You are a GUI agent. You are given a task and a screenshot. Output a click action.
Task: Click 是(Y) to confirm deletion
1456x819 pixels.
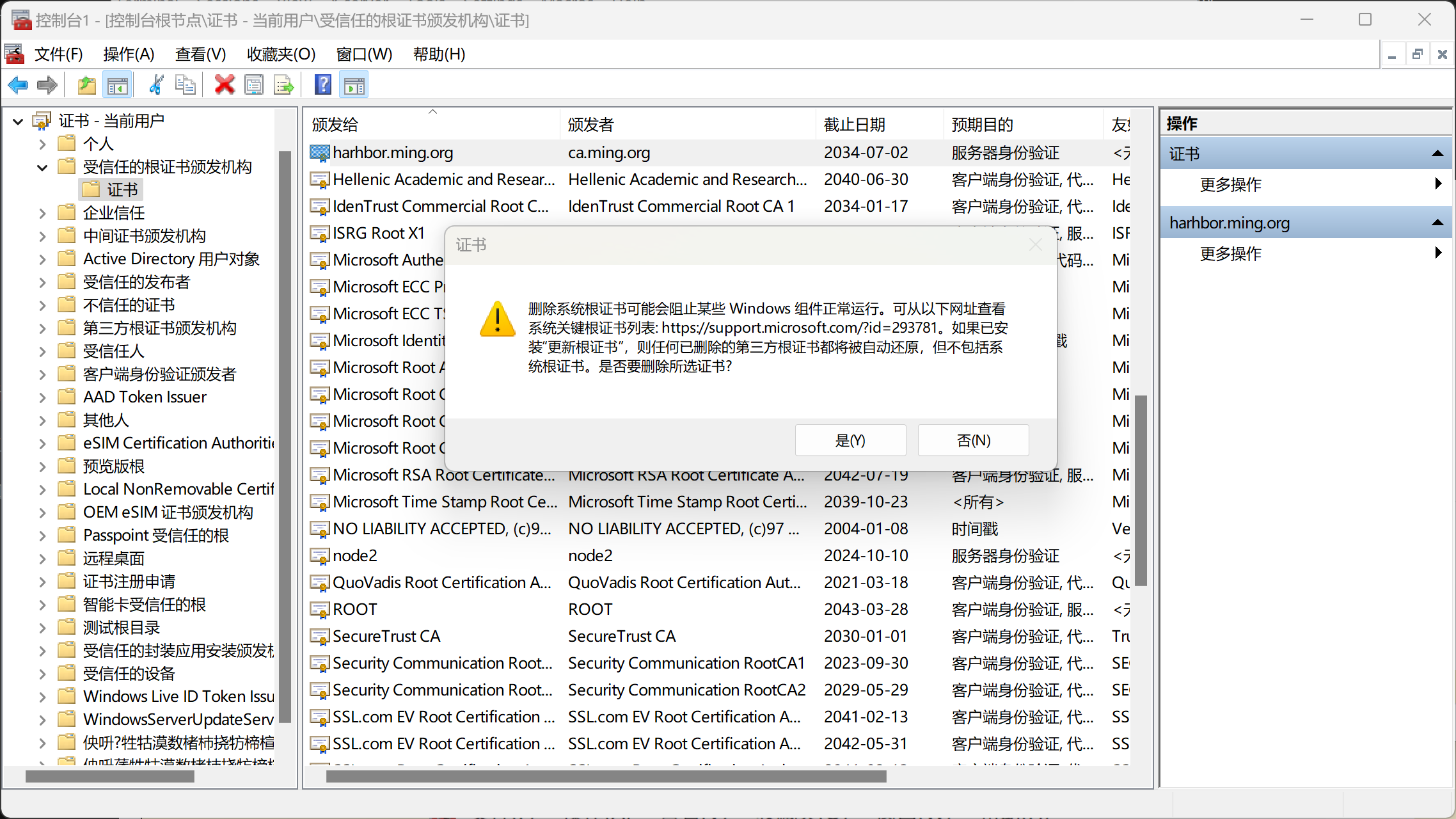point(850,440)
